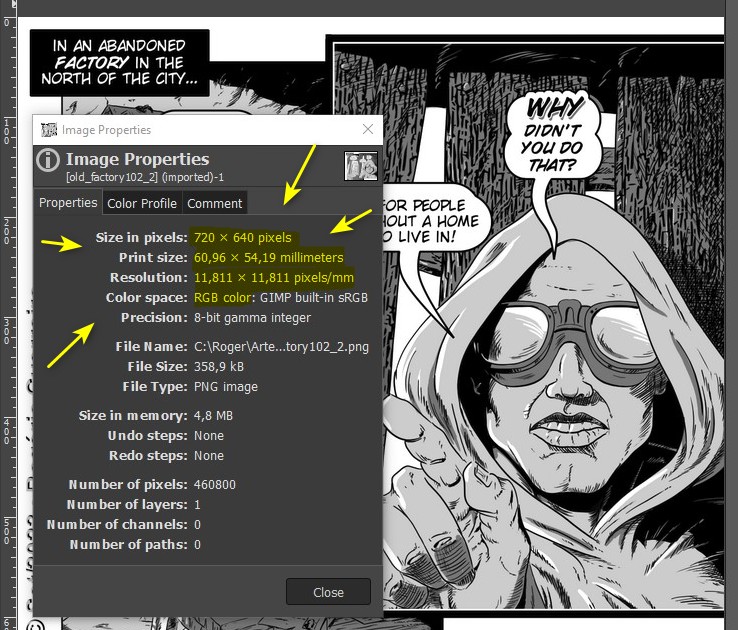Click the 'Precision:' label
This screenshot has width=738, height=630.
click(x=154, y=318)
